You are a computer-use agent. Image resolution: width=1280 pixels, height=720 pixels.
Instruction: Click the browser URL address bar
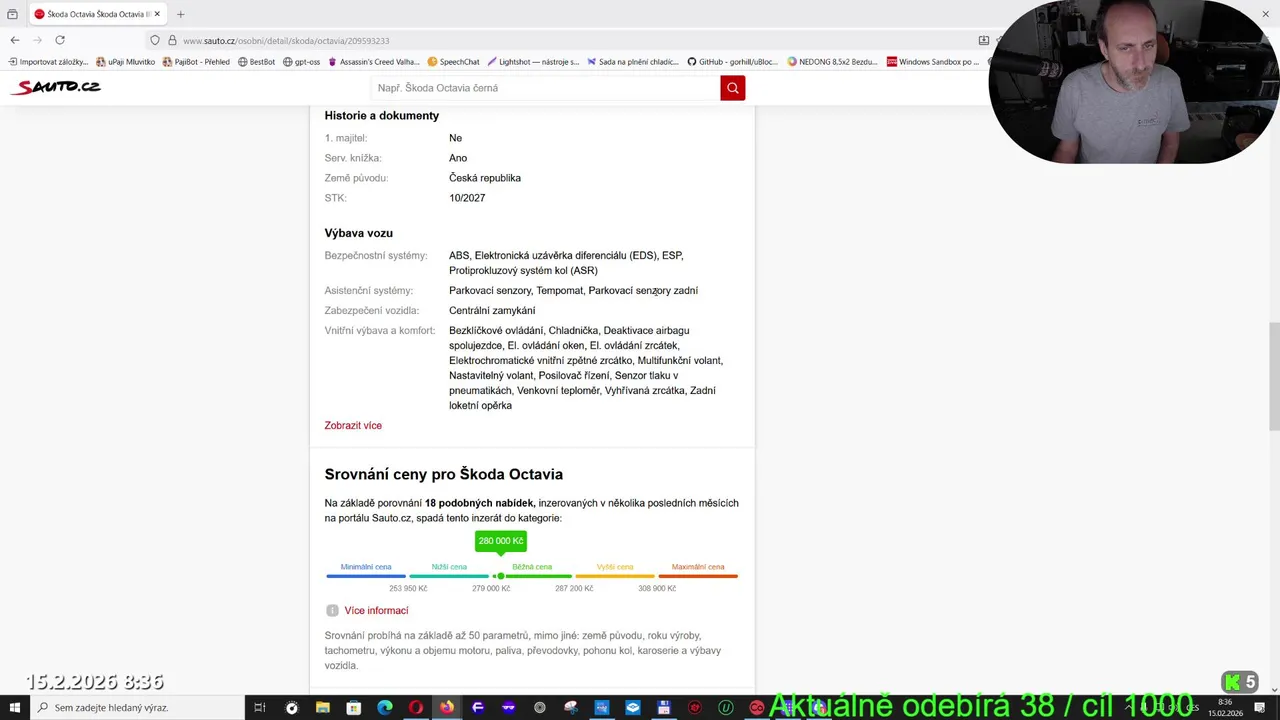pos(560,40)
